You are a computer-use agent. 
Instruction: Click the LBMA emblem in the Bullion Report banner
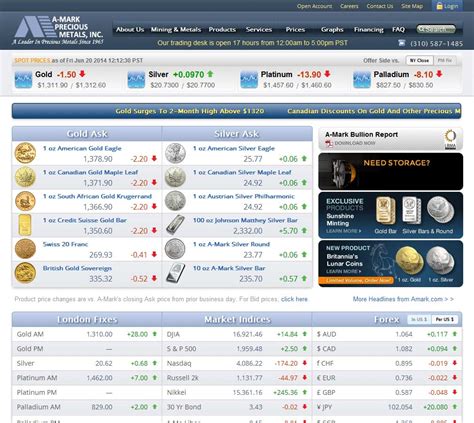tap(450, 139)
